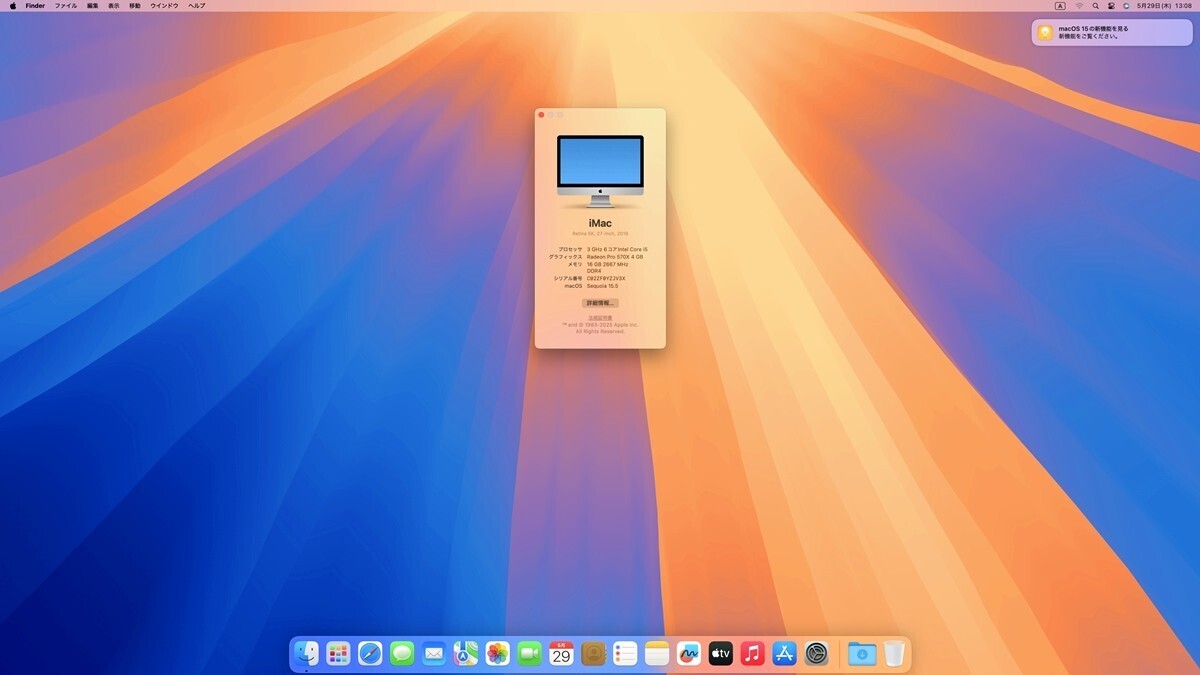
Task: Open the Finder menu
Action: tap(35, 6)
